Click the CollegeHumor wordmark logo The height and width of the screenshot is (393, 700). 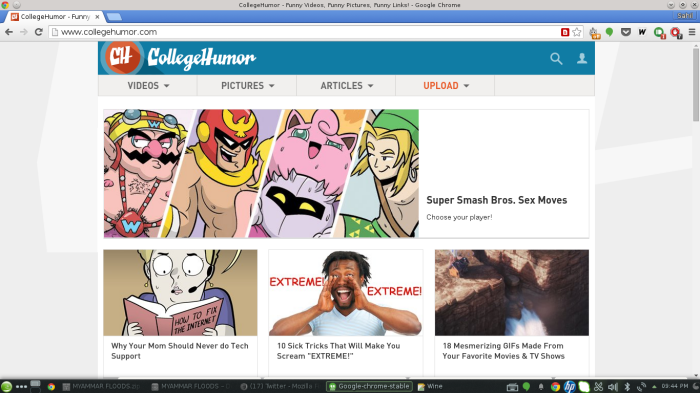point(201,58)
